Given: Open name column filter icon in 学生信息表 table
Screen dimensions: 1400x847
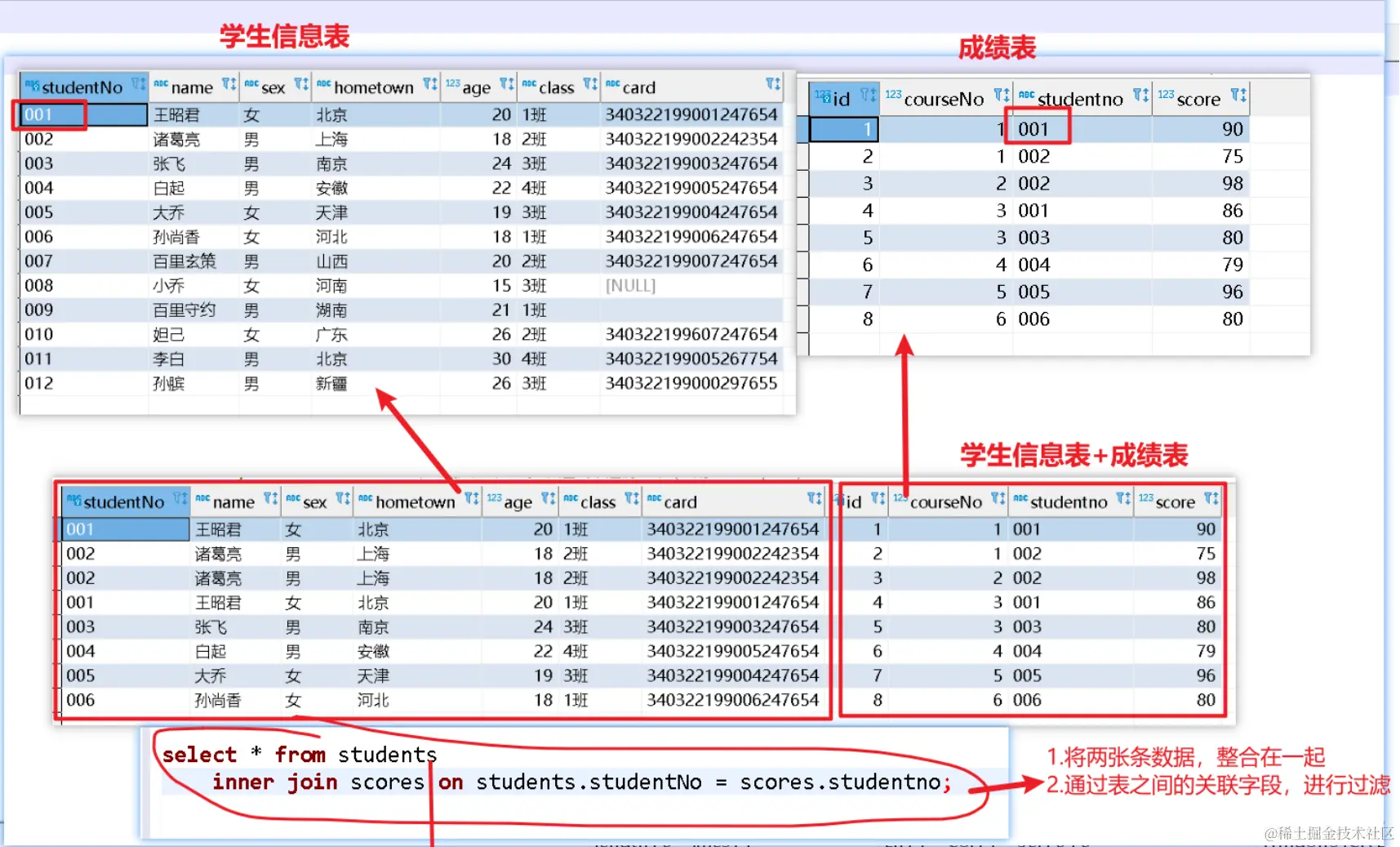Looking at the screenshot, I should point(229,83).
